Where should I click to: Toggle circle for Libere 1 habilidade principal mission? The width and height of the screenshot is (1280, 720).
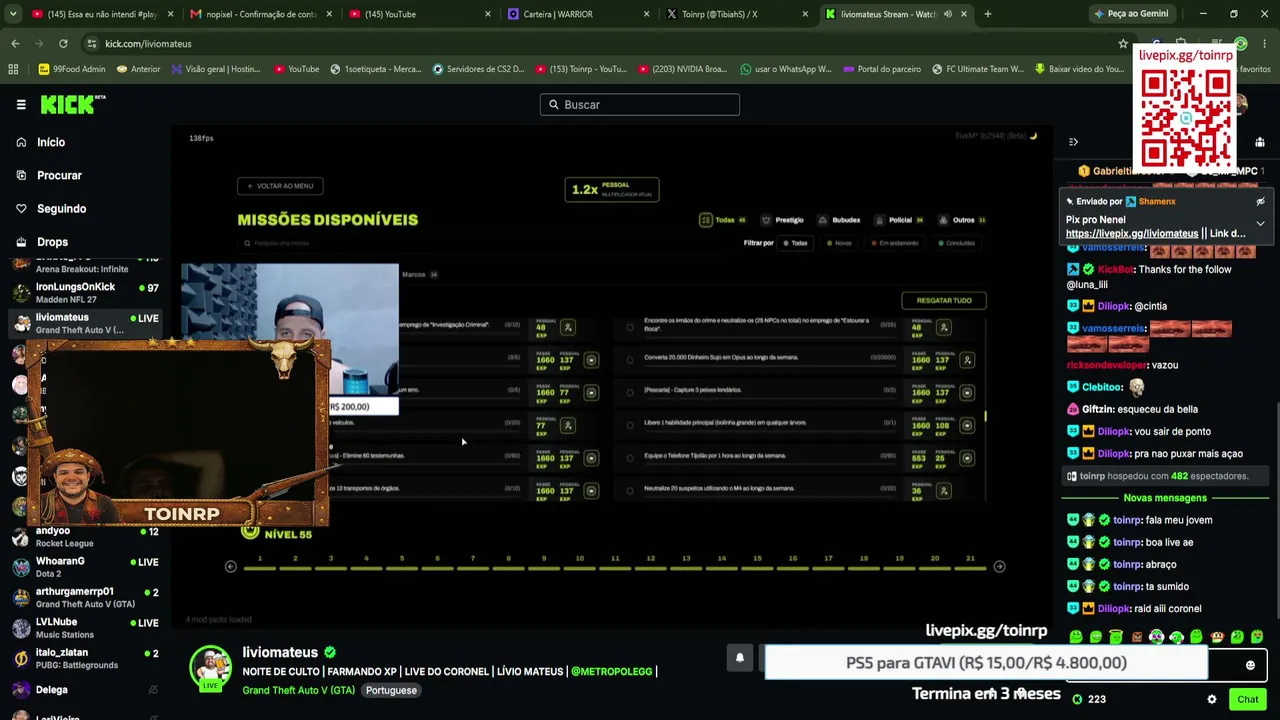[630, 425]
